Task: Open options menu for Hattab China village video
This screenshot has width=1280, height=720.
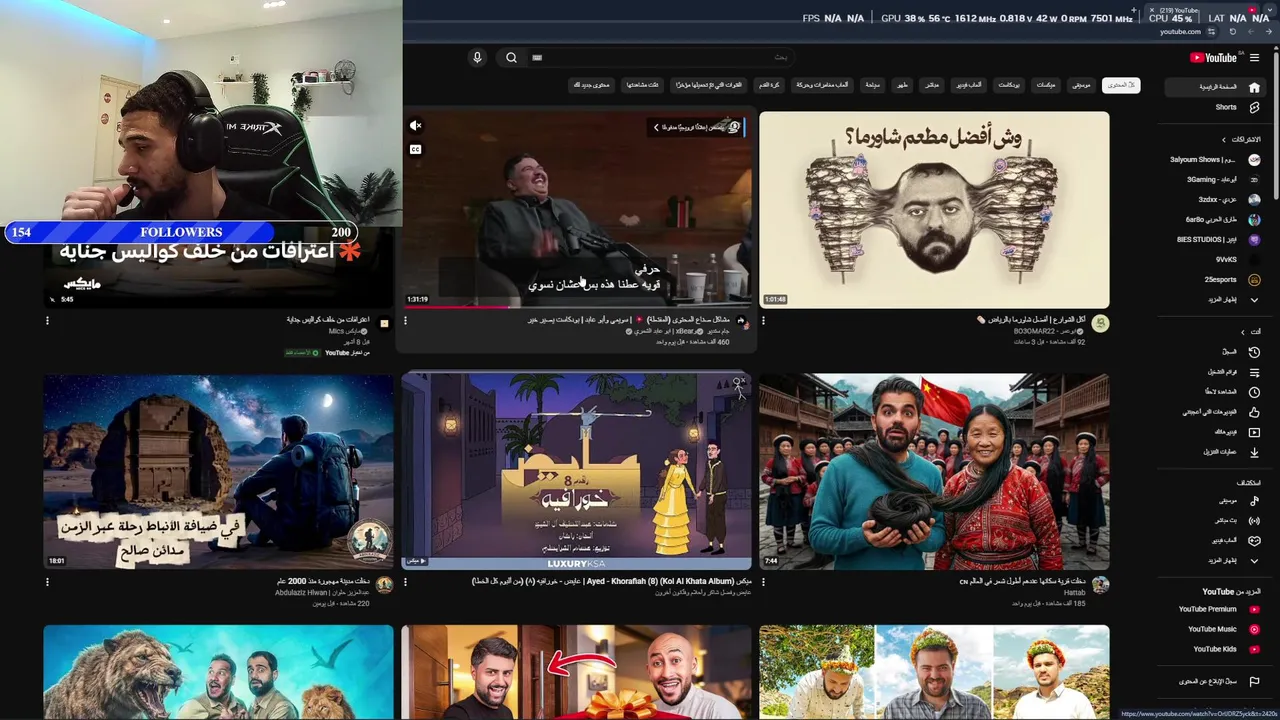Action: pyautogui.click(x=763, y=582)
